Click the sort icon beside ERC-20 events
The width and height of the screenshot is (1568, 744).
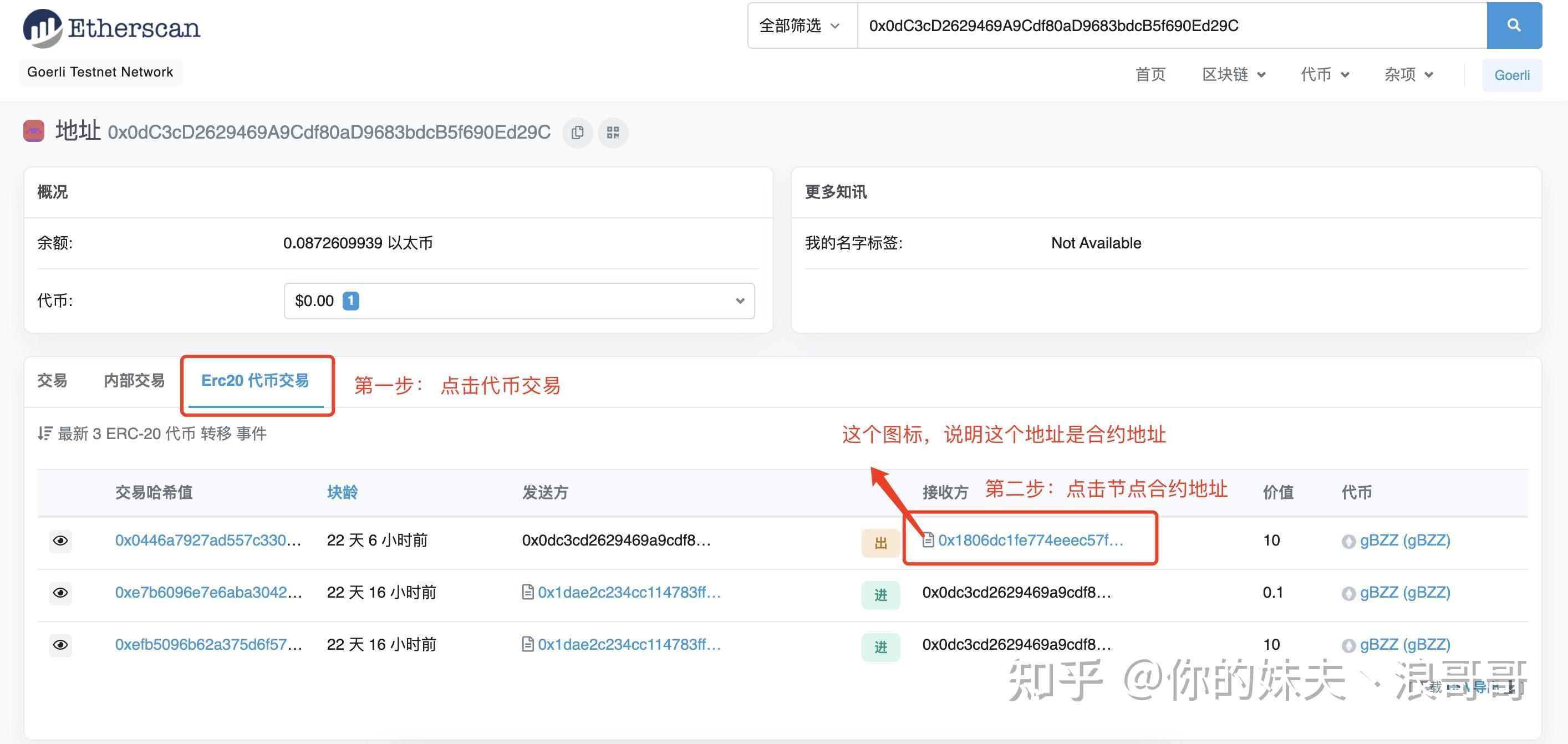tap(45, 433)
